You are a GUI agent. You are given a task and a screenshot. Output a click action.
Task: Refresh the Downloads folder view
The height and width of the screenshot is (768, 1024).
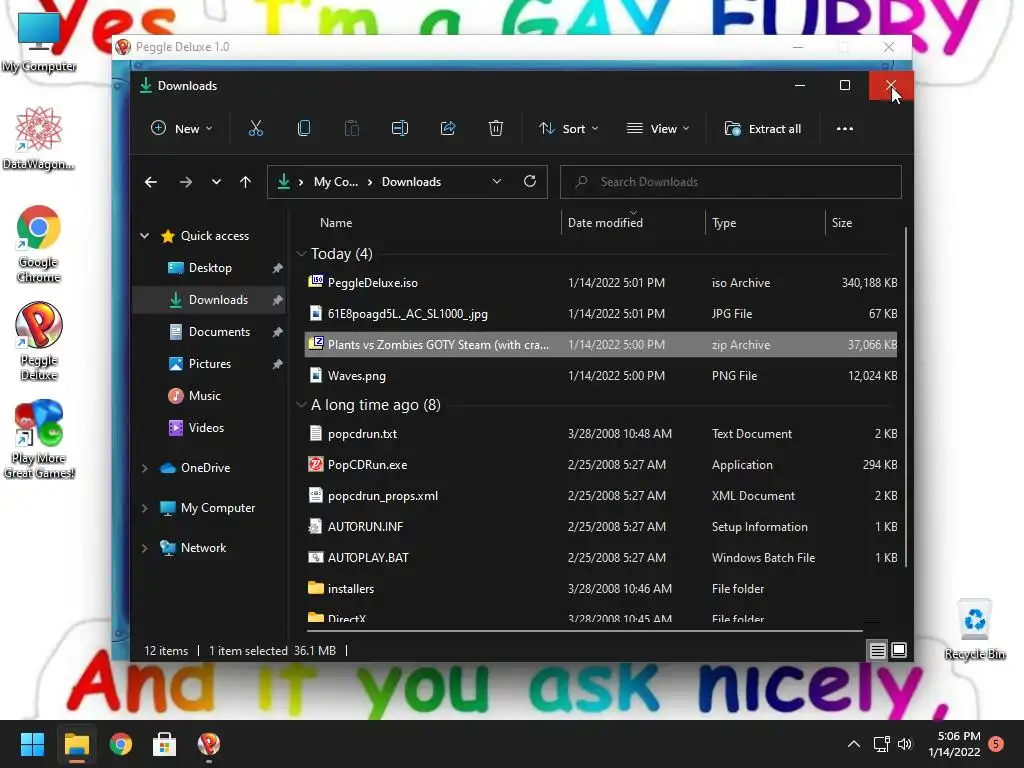coord(530,182)
